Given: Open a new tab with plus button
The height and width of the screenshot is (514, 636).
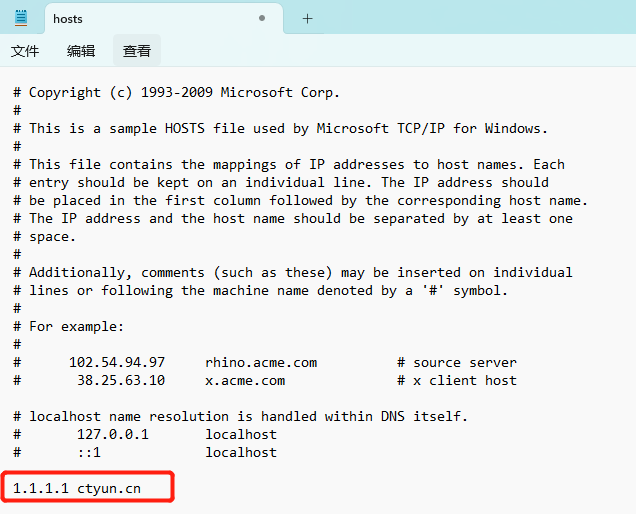Looking at the screenshot, I should pos(307,18).
